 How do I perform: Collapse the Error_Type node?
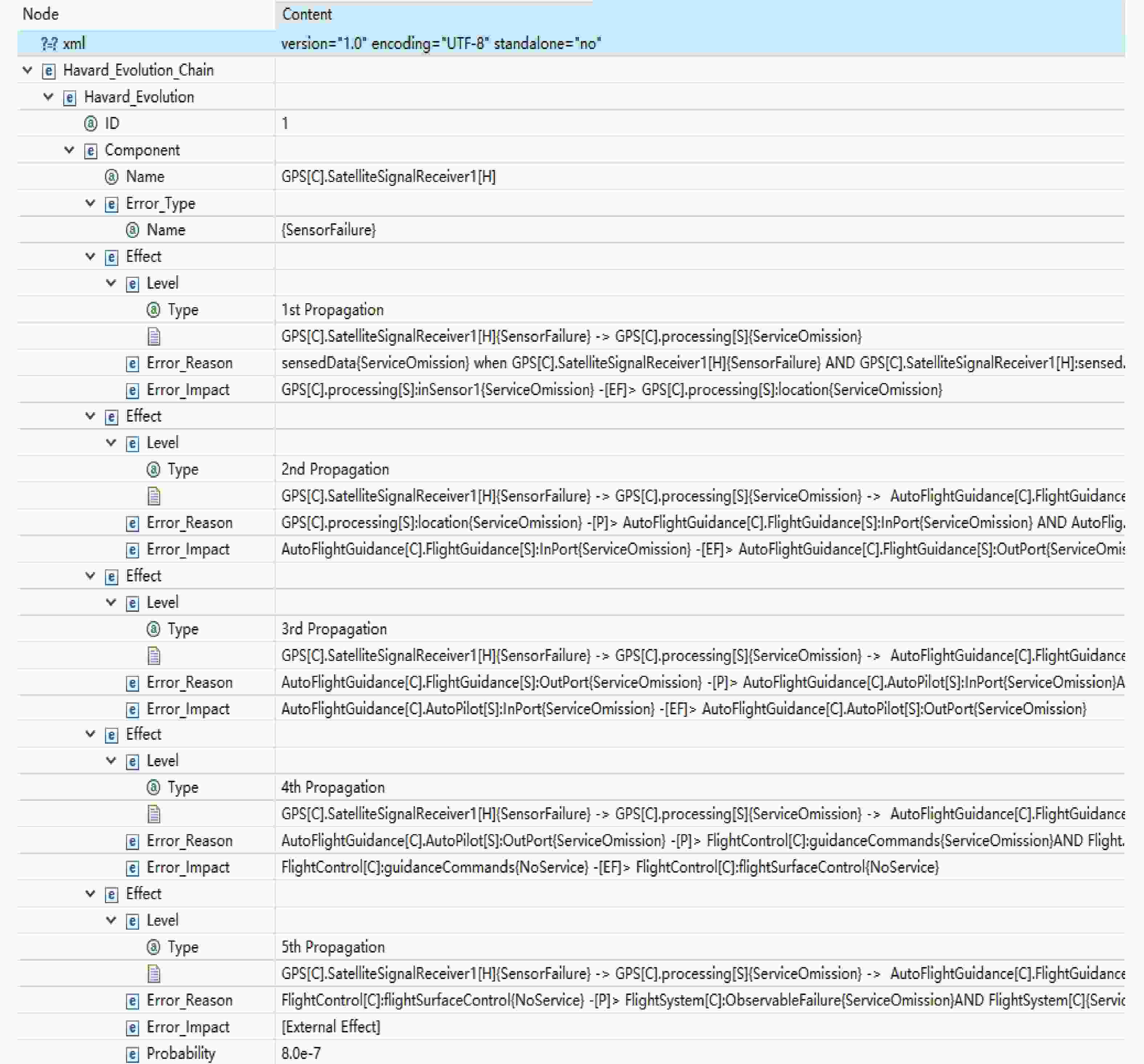click(90, 203)
